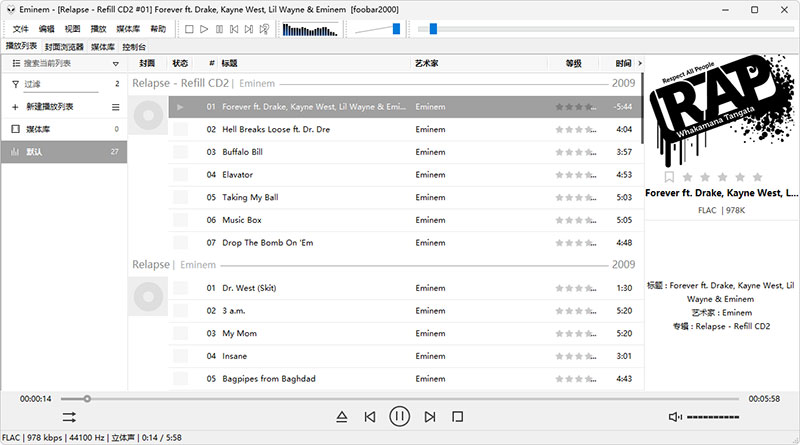This screenshot has height=445, width=800.
Task: Toggle playback order shuffle icon
Action: pyautogui.click(x=69, y=416)
